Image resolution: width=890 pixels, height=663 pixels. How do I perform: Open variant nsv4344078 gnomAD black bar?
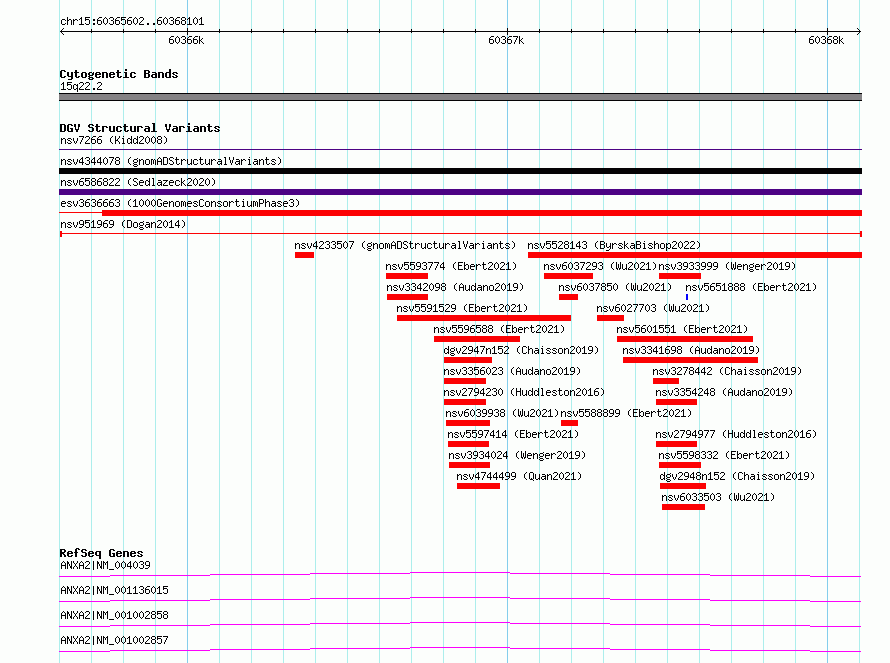point(460,171)
